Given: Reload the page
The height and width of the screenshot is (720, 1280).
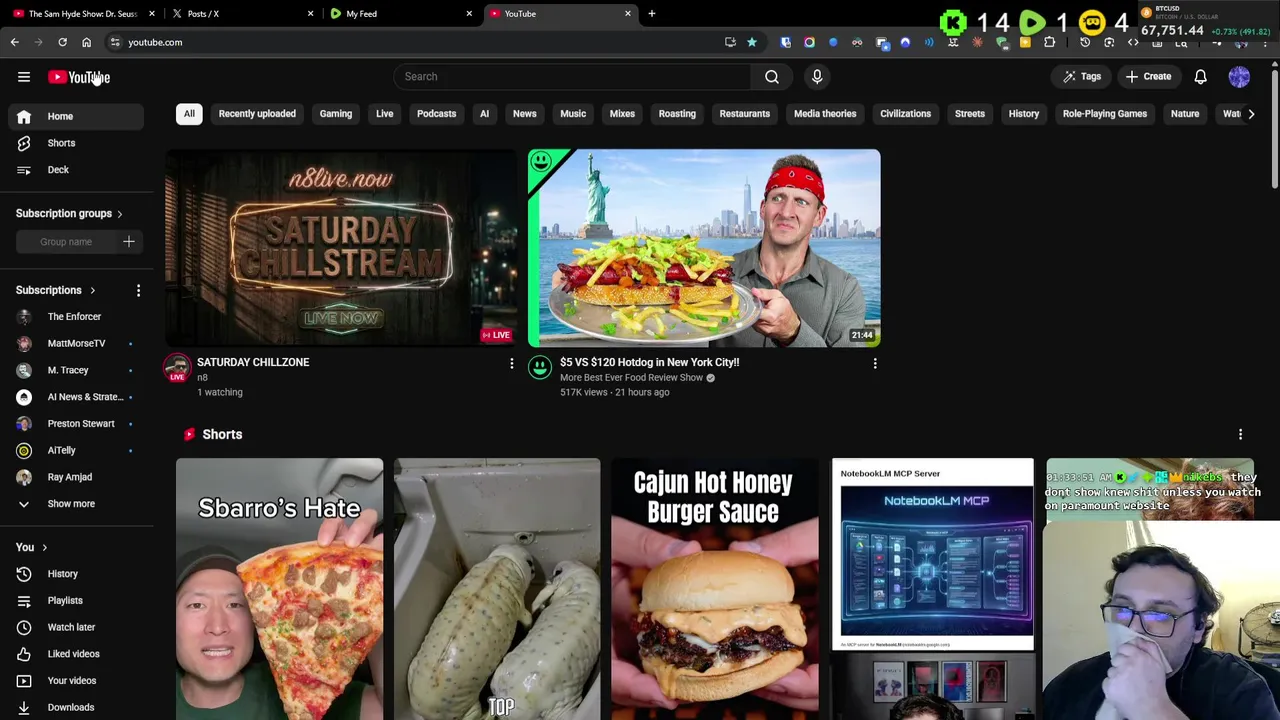Looking at the screenshot, I should 62,42.
